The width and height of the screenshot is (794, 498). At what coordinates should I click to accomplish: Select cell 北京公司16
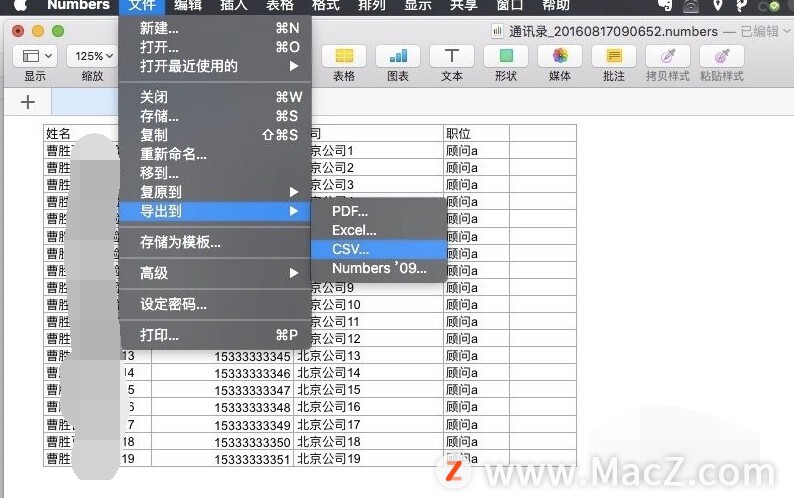(x=369, y=407)
